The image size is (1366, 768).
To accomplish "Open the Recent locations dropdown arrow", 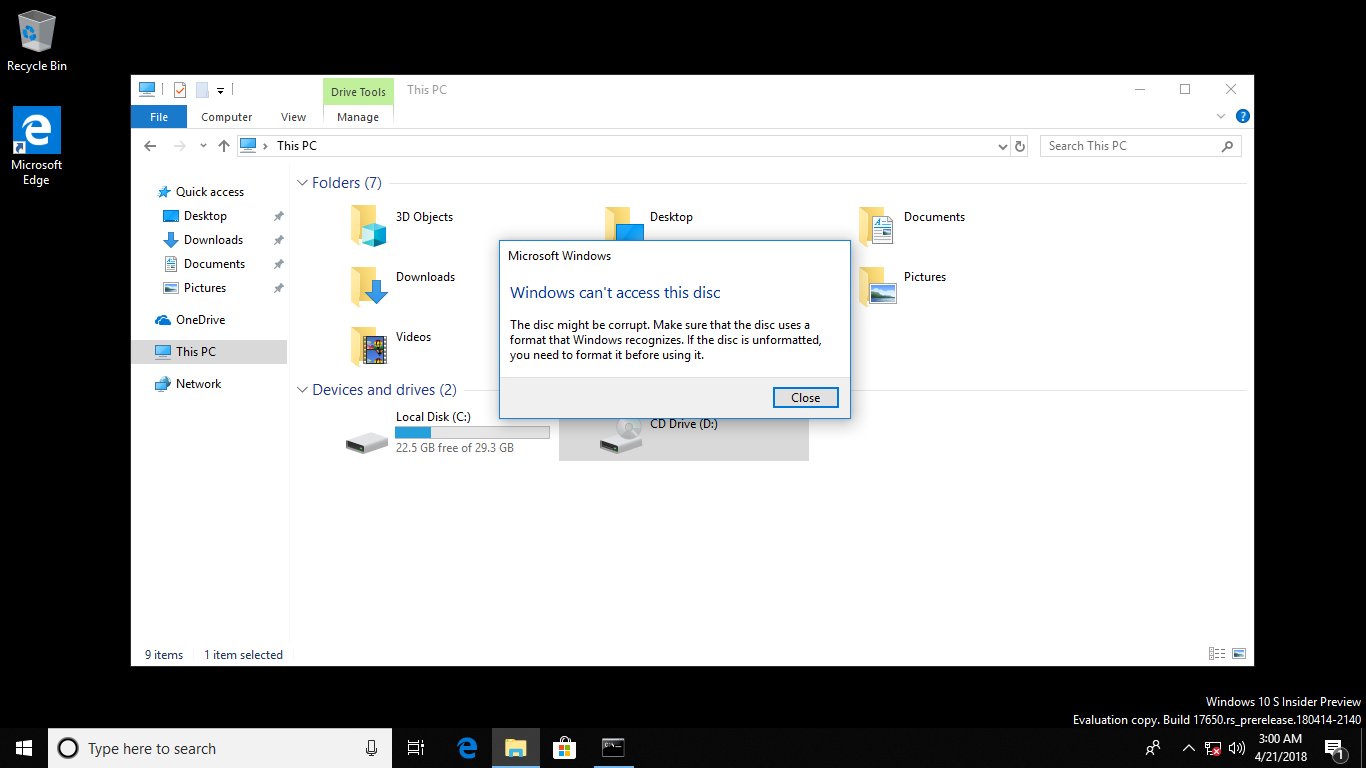I will [x=203, y=146].
